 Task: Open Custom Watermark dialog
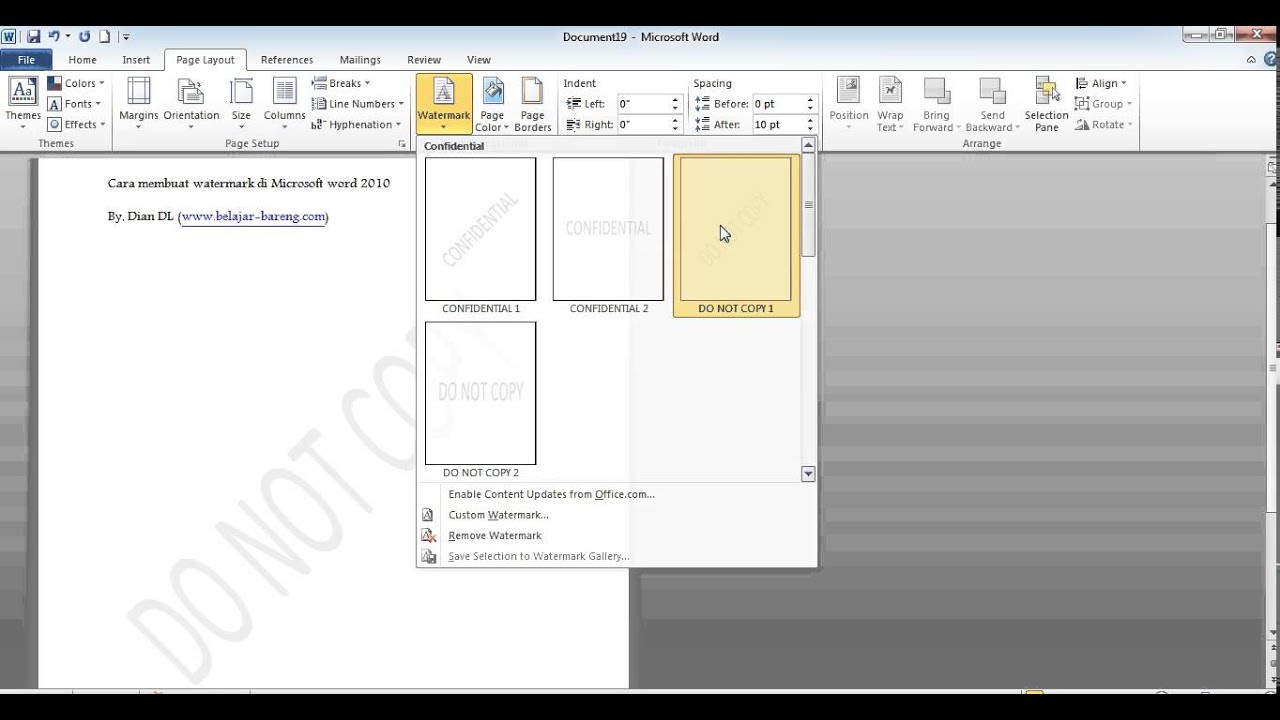[498, 515]
